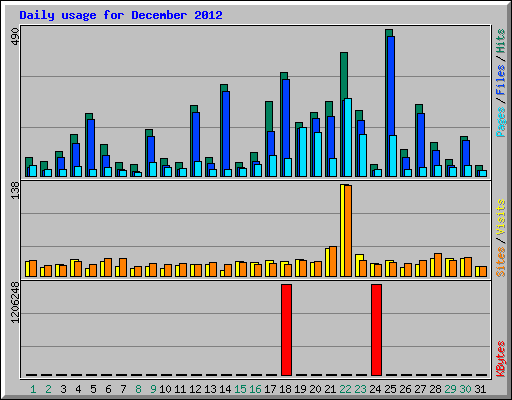Click x-axis day label "23"
Image resolution: width=512 pixels, height=400 pixels.
(360, 389)
